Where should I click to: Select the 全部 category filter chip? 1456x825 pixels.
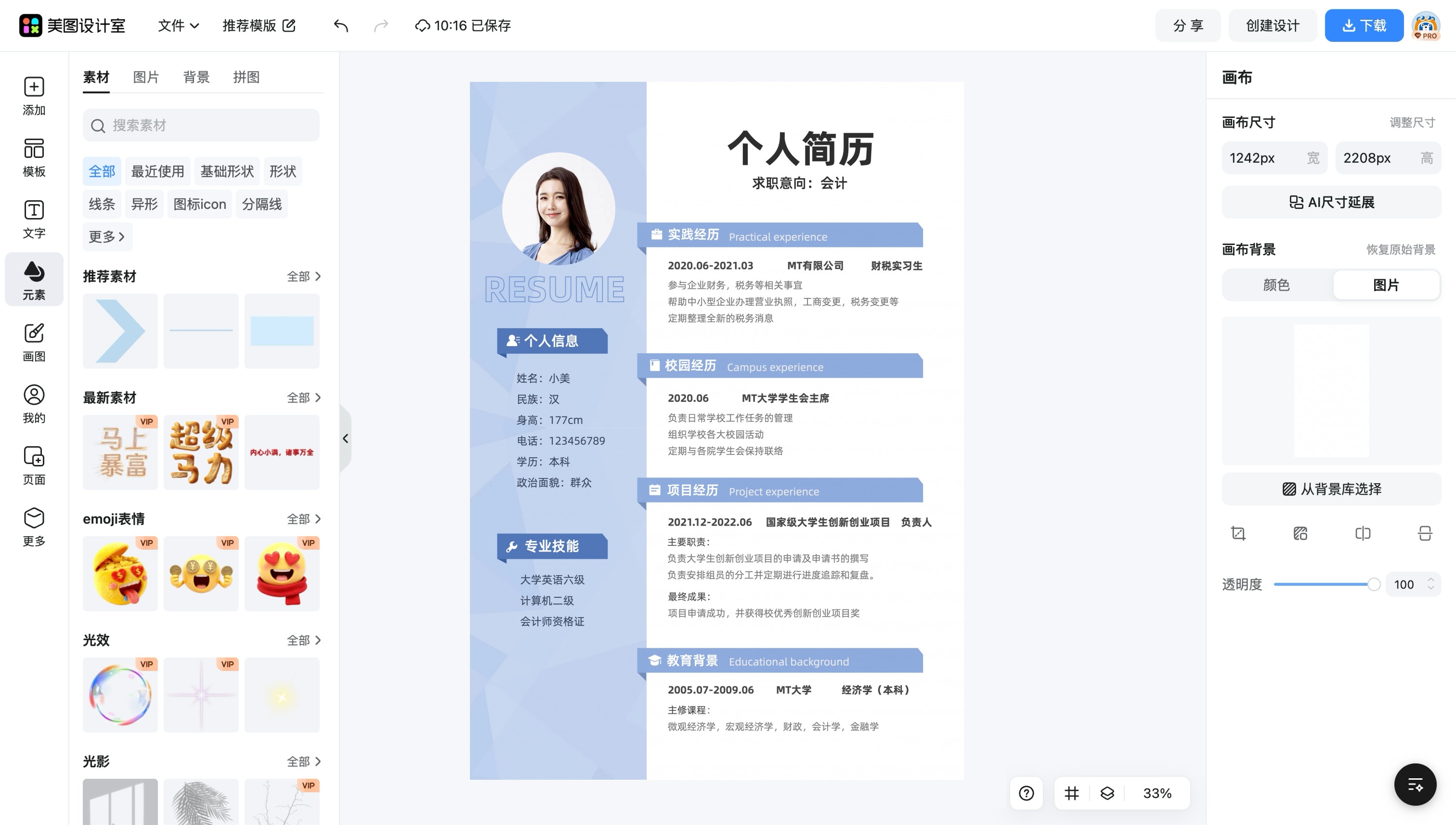click(102, 171)
